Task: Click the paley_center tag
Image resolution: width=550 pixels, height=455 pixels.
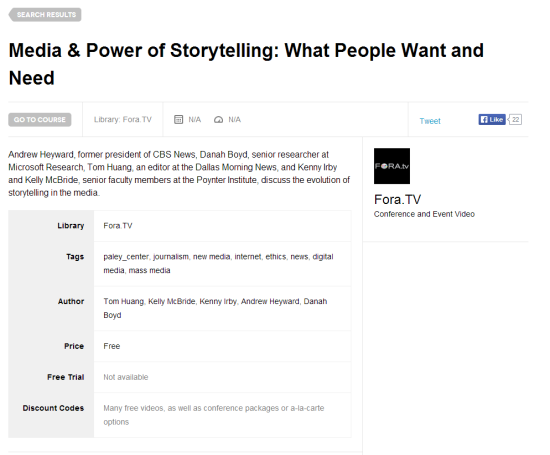Action: coord(126,257)
